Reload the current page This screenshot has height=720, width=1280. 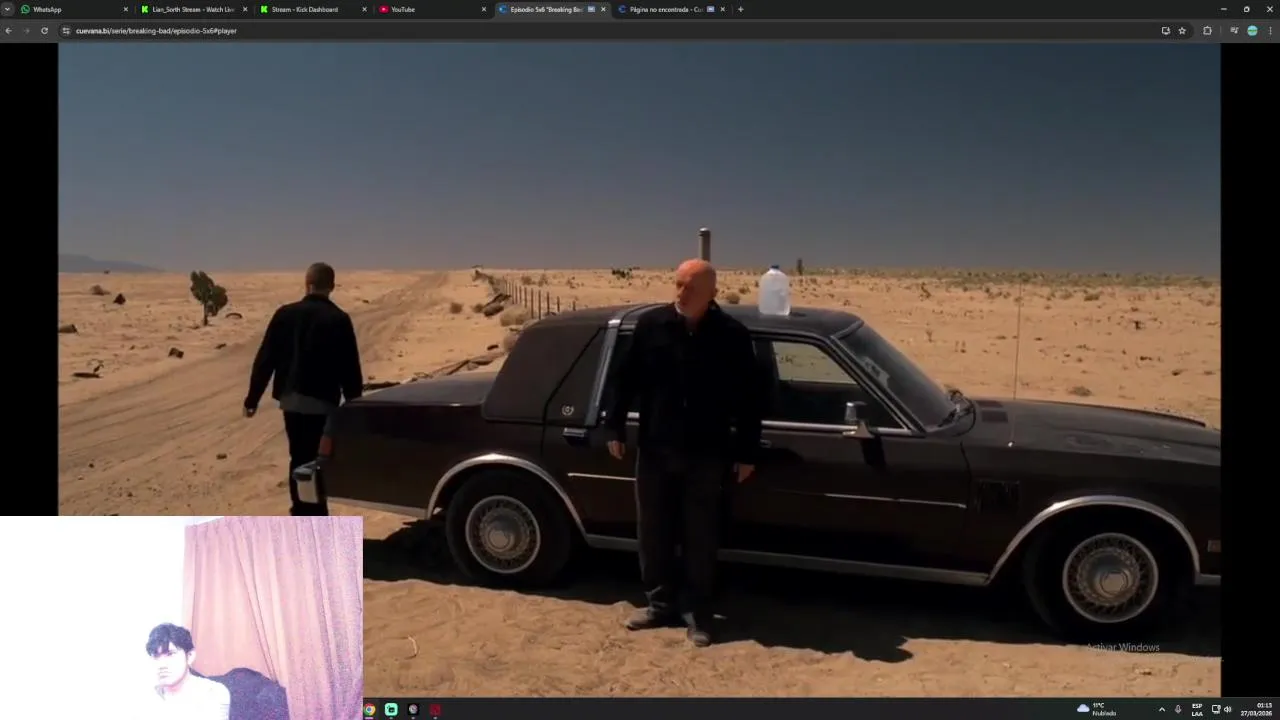click(x=44, y=31)
